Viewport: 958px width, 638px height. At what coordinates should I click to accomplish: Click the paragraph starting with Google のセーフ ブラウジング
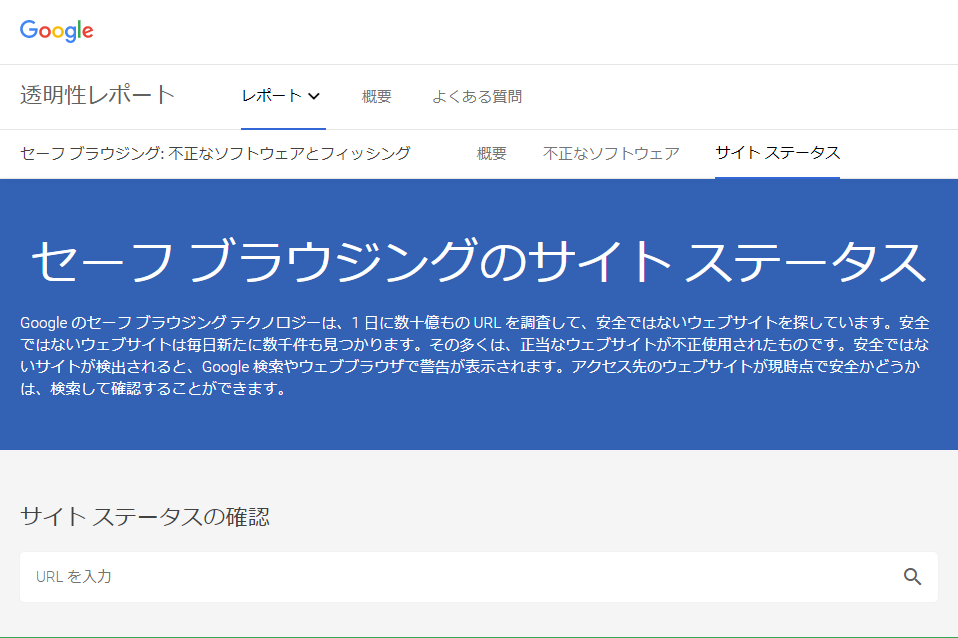[x=475, y=356]
